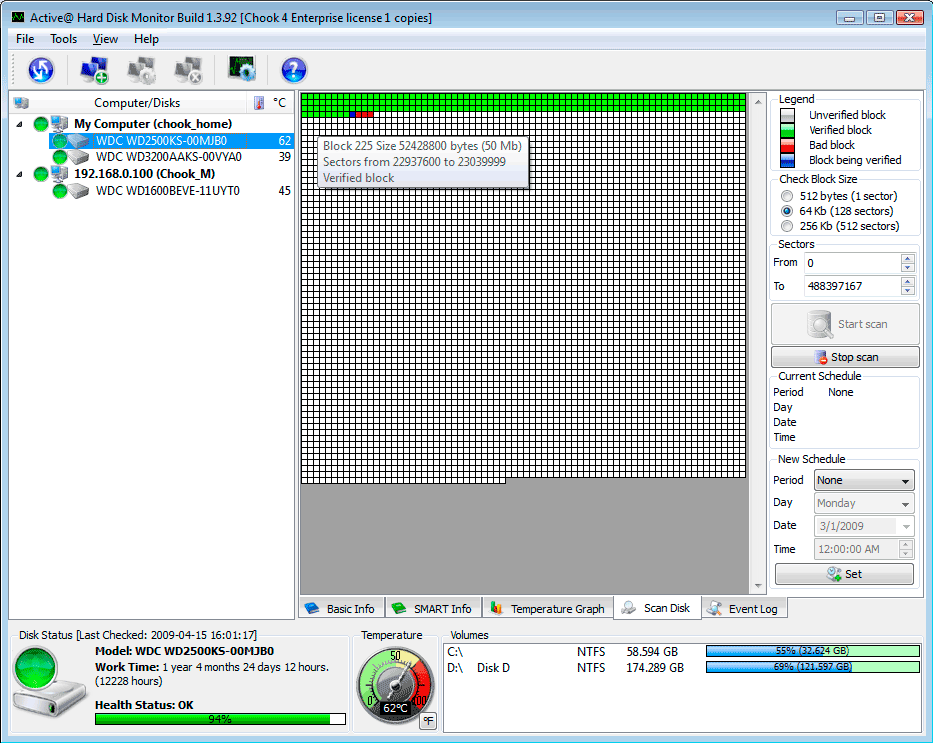Select the WDC WD3200AAKS-00VYA0 disk
934x744 pixels.
168,157
